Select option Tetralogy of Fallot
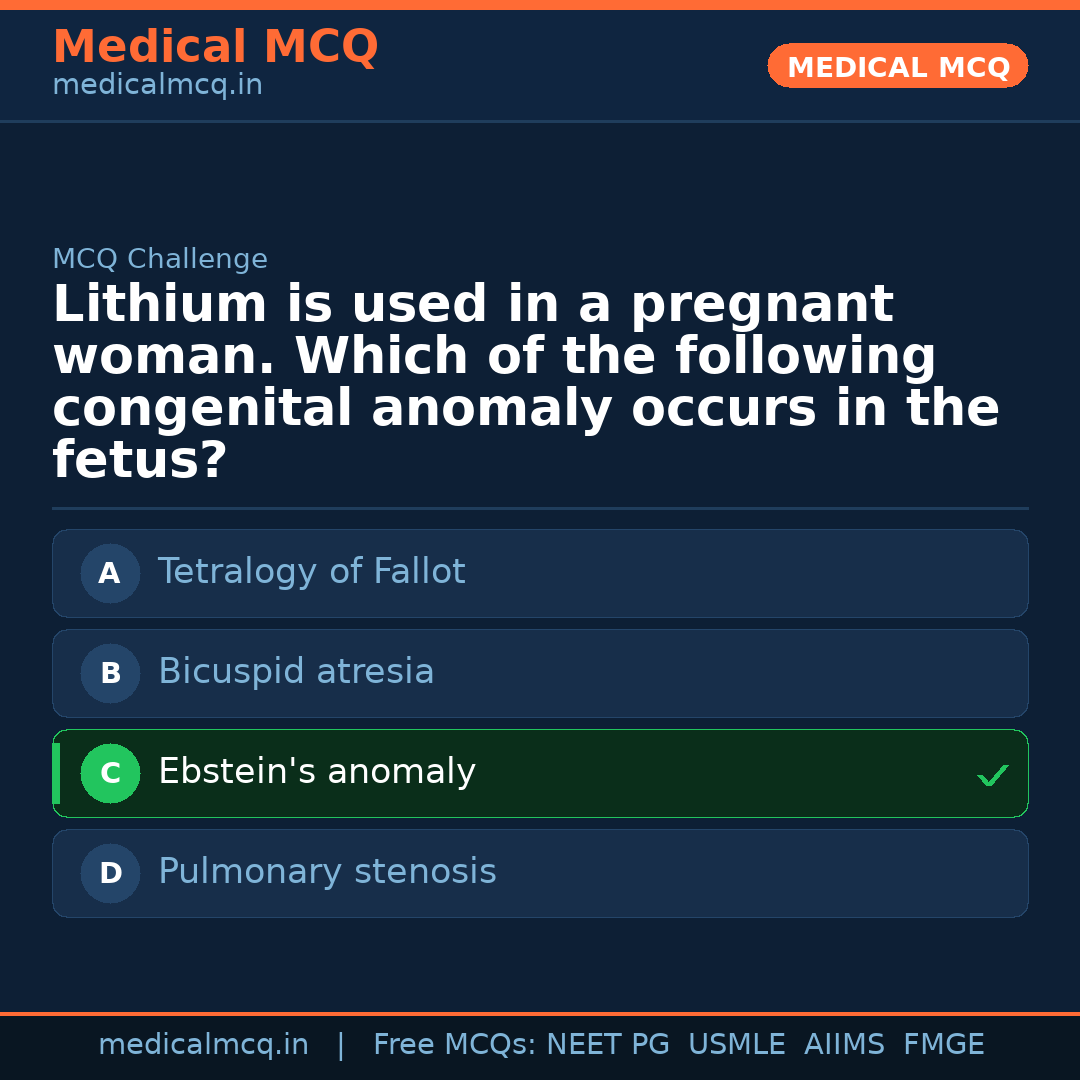1080x1080 pixels. 312,572
